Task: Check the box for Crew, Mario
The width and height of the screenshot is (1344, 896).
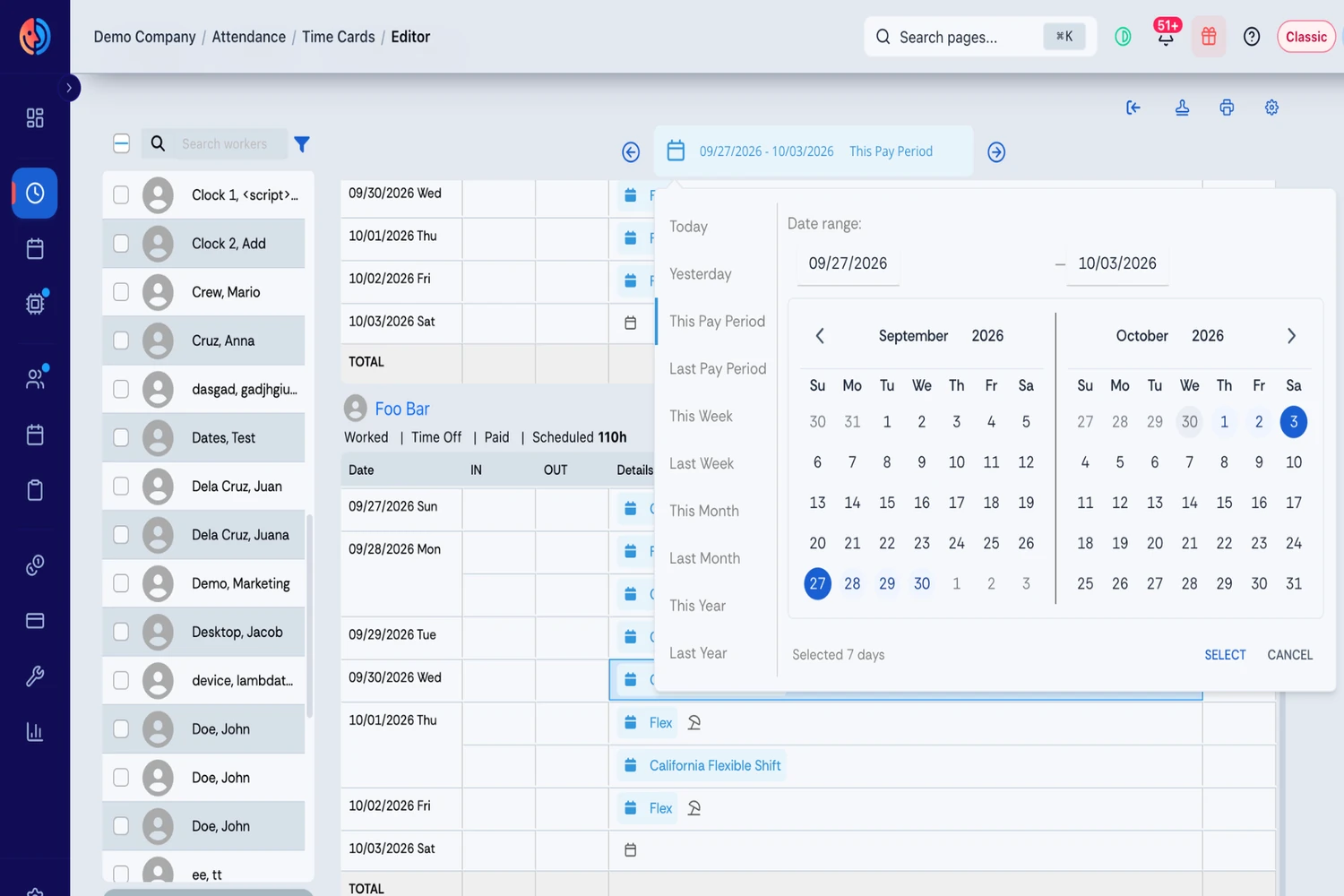Action: (x=121, y=292)
